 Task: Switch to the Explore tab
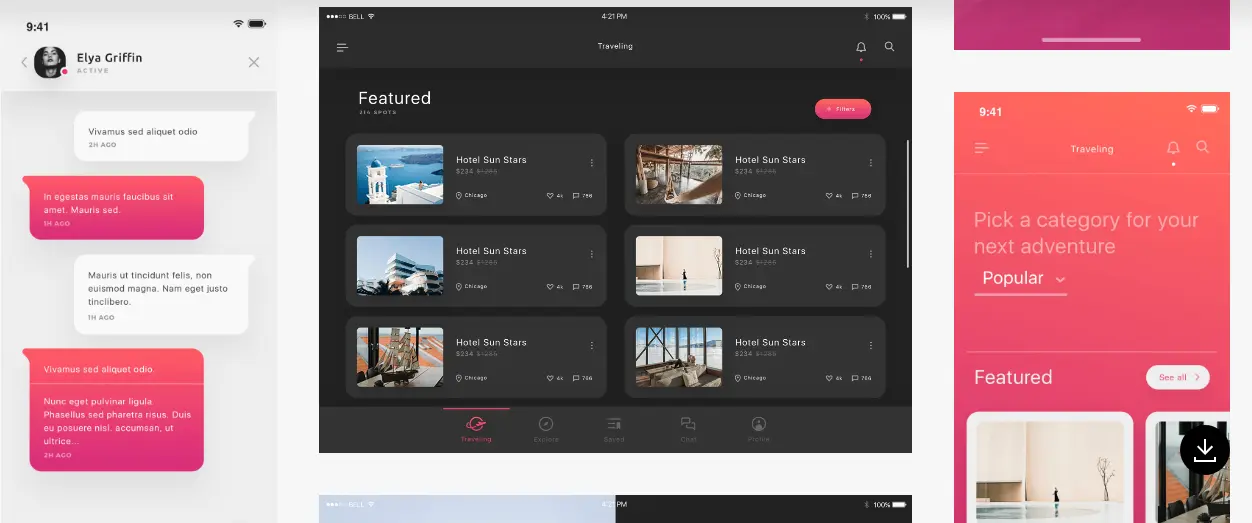(546, 430)
